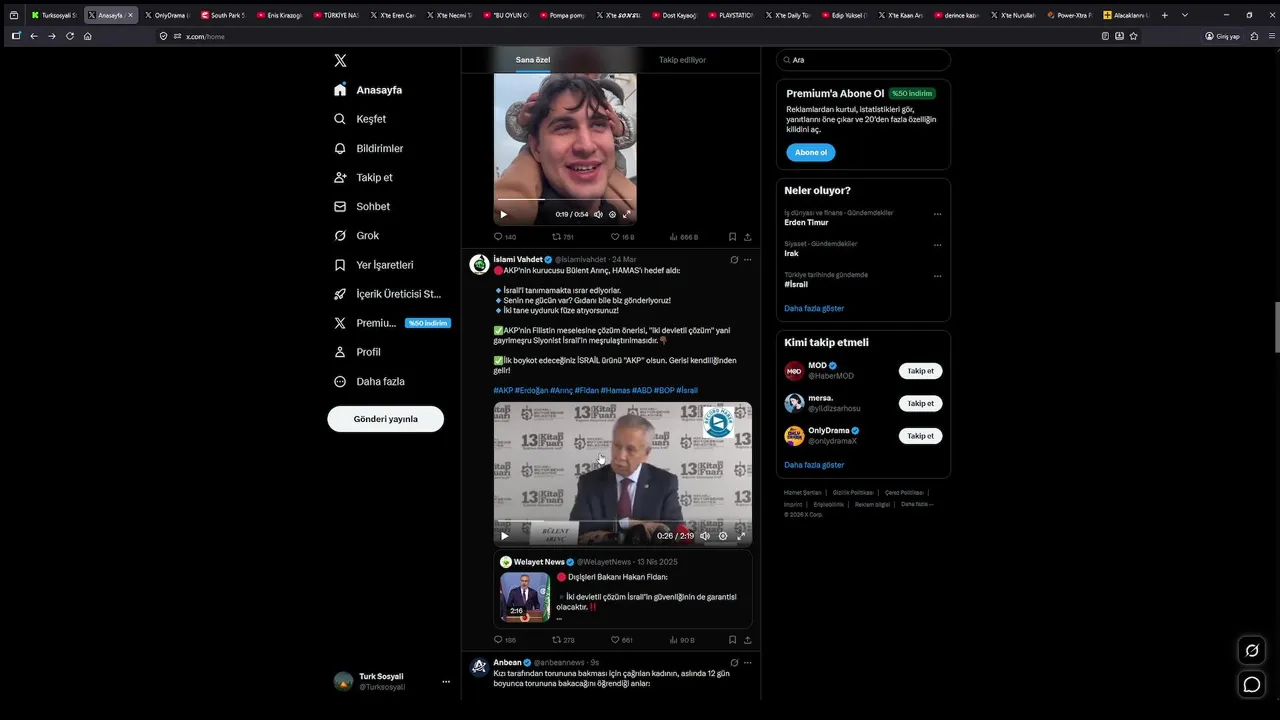Seek on Bülent Arınç video progress bar
This screenshot has height=720, width=1280.
(622, 523)
